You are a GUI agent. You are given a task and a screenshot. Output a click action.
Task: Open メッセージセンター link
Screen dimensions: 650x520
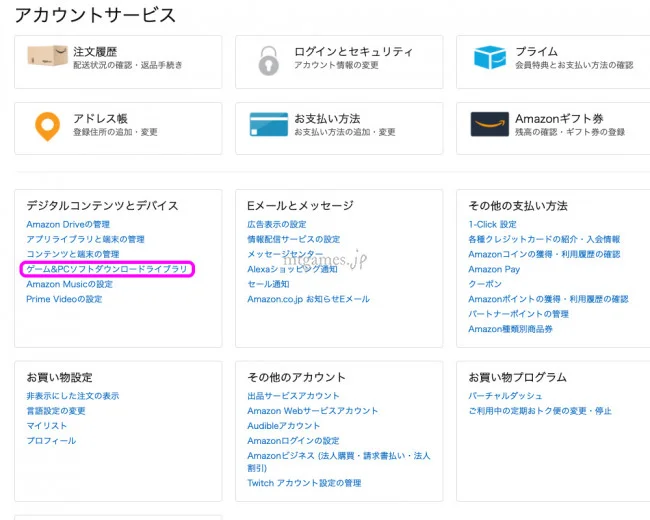click(285, 254)
